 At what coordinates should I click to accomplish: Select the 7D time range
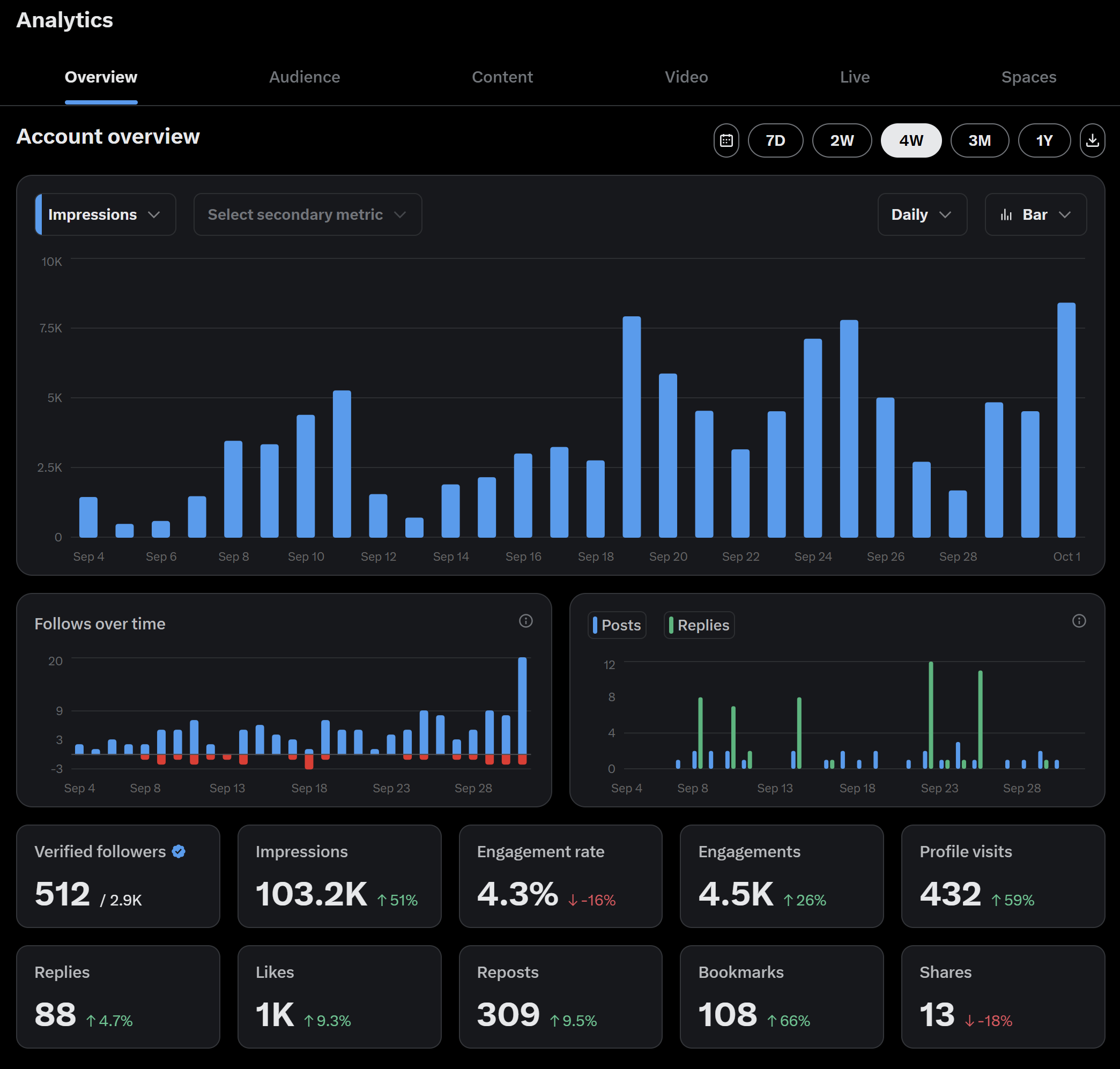click(775, 140)
